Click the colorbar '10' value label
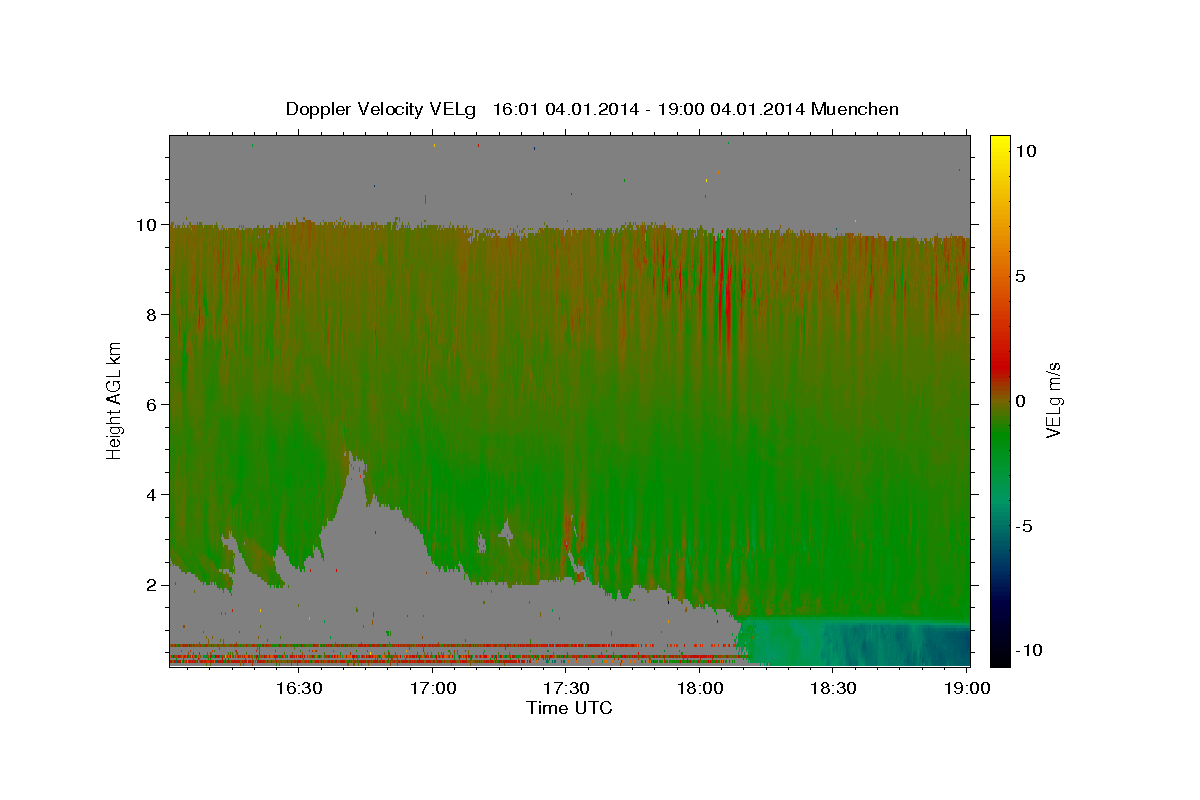The image size is (1200, 800). pos(1025,151)
